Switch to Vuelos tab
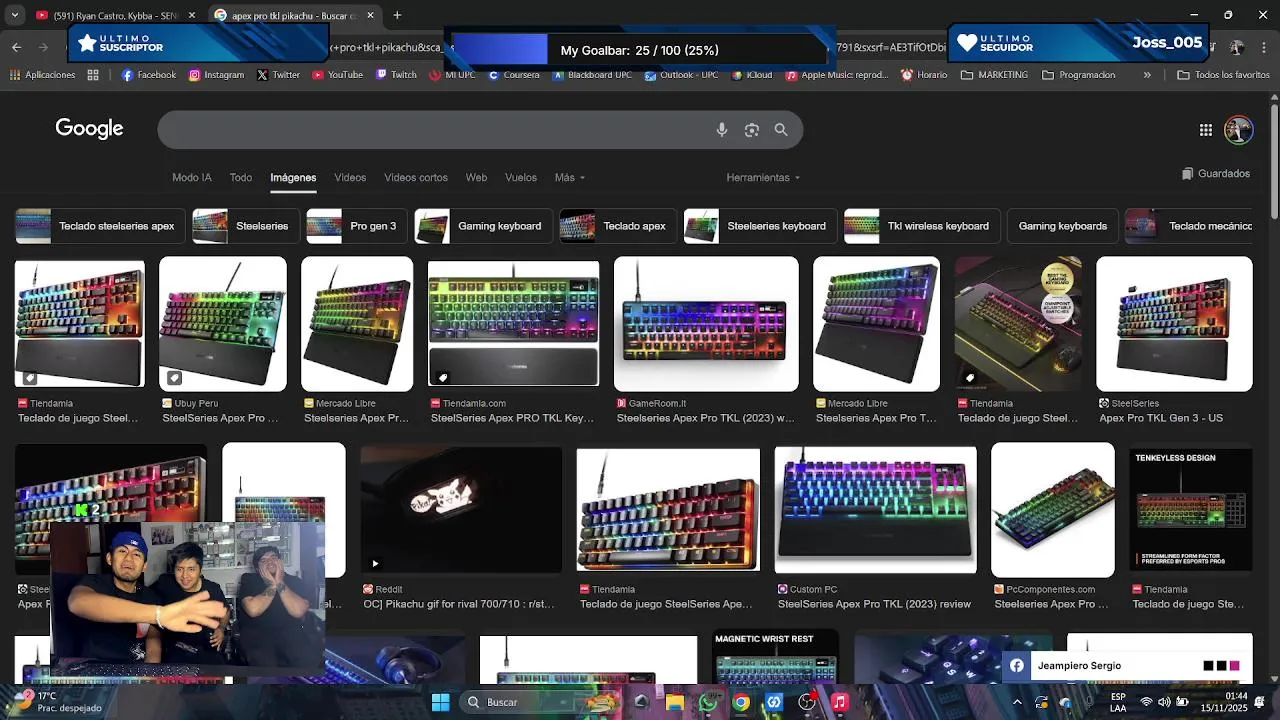 pos(521,177)
